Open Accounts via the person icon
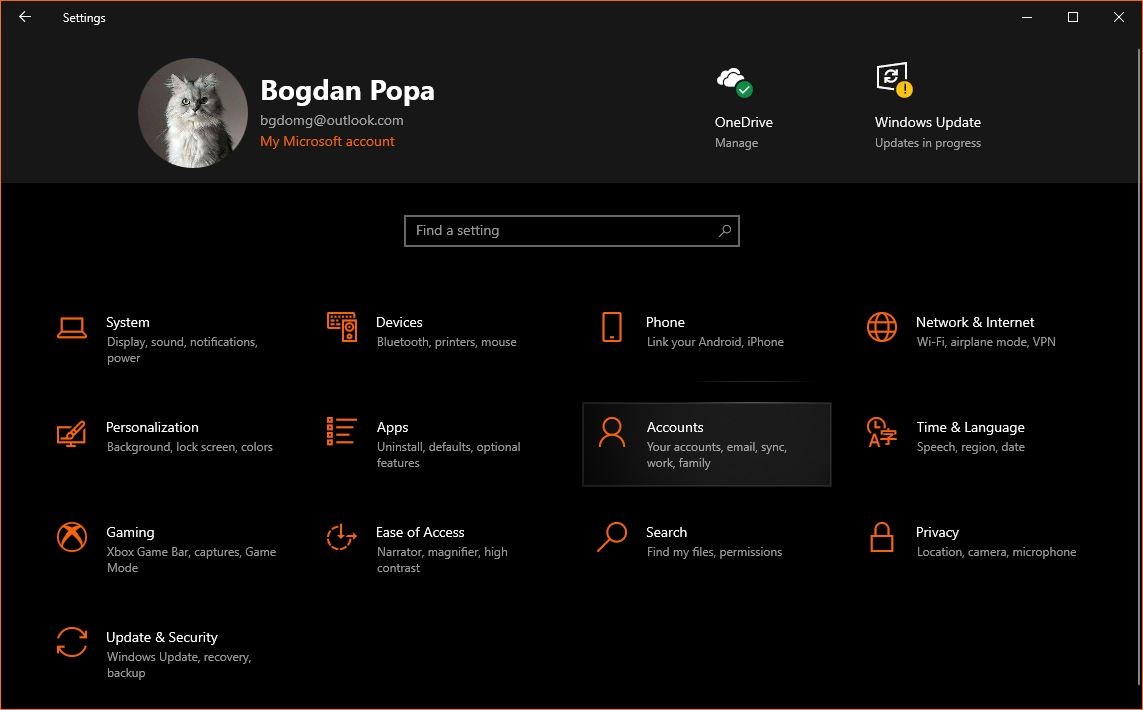 611,432
